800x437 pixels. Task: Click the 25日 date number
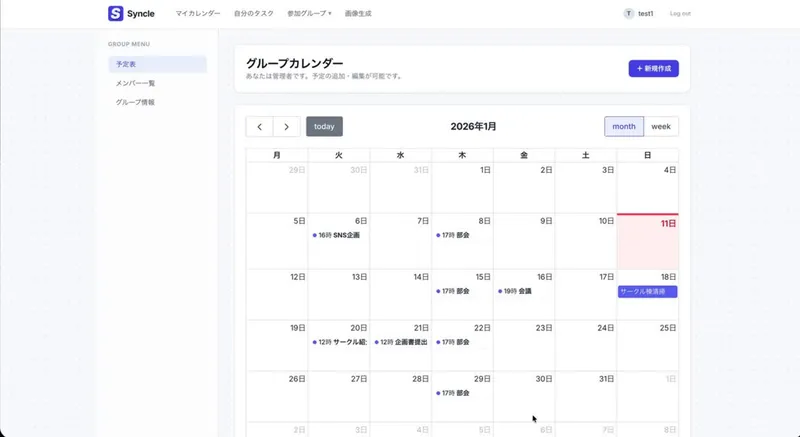667,328
